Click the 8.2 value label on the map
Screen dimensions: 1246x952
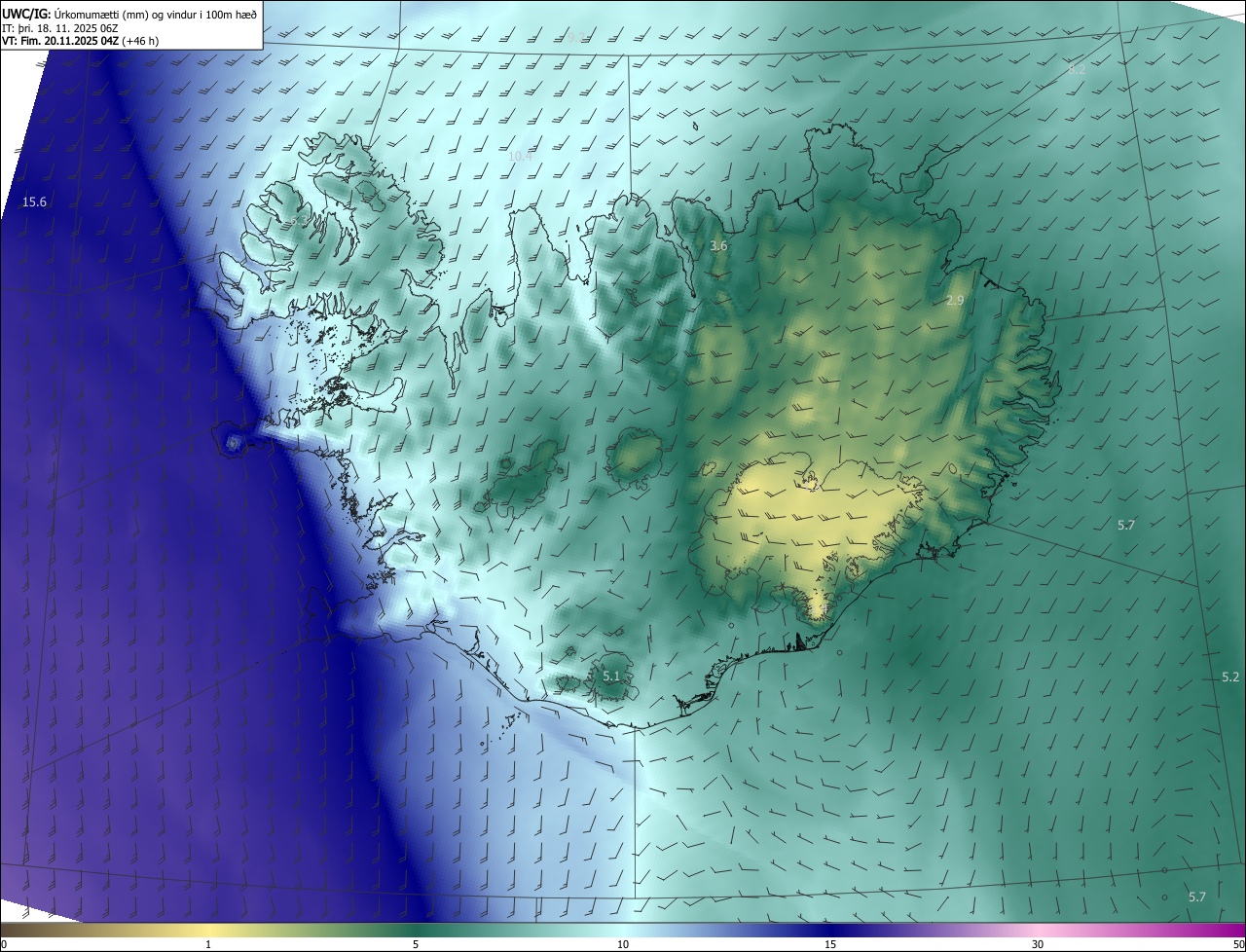point(1077,70)
